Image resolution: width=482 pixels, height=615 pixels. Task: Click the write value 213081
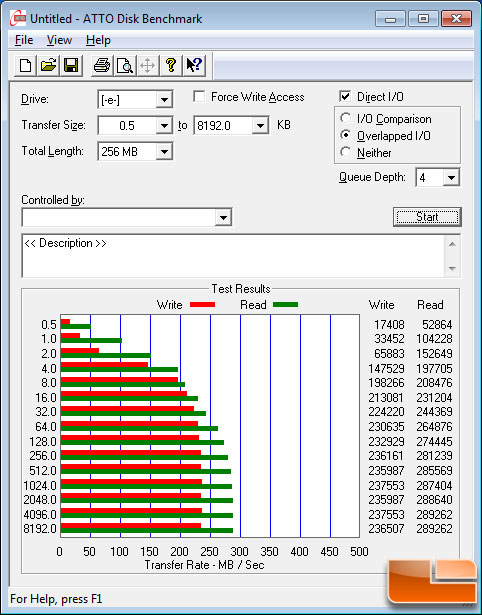point(386,398)
